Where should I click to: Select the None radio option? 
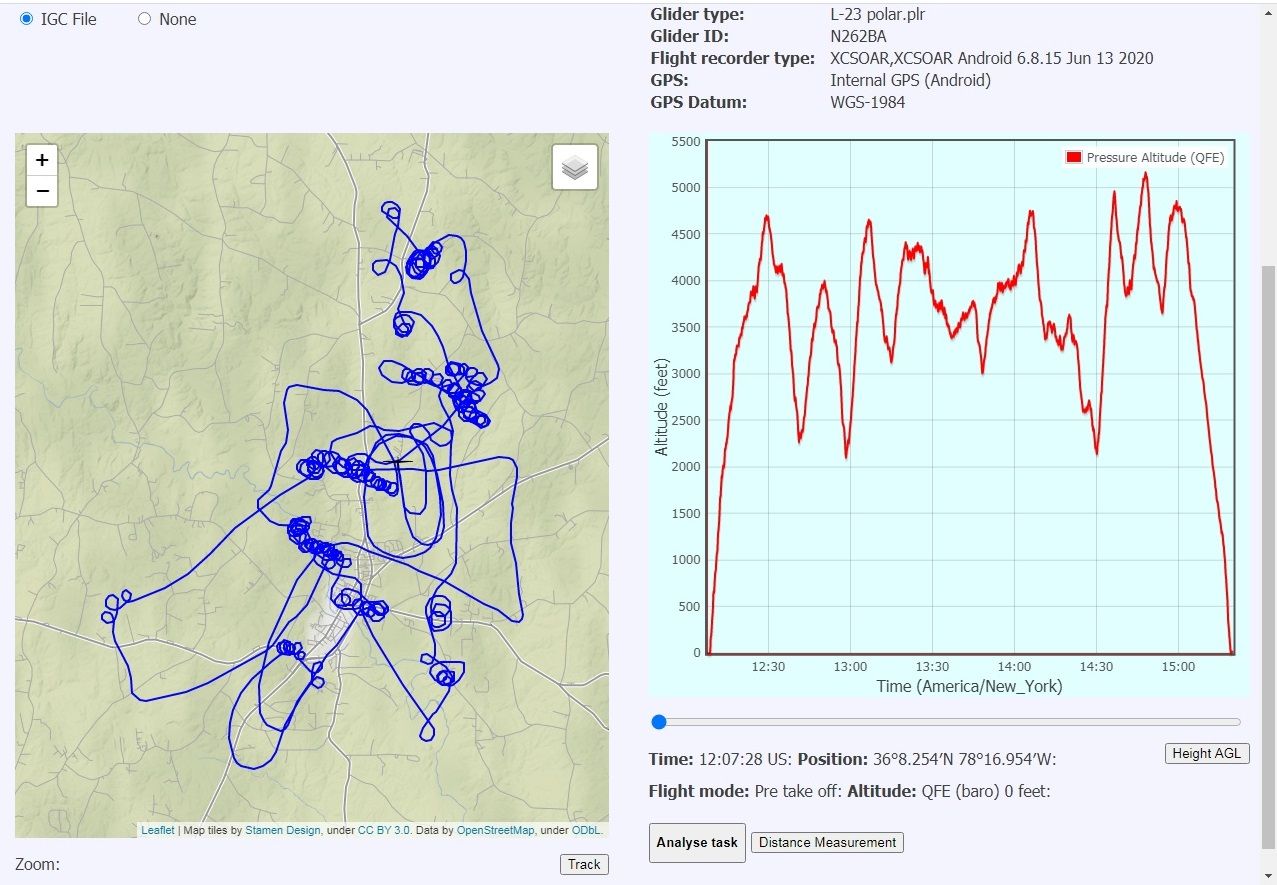tap(144, 19)
